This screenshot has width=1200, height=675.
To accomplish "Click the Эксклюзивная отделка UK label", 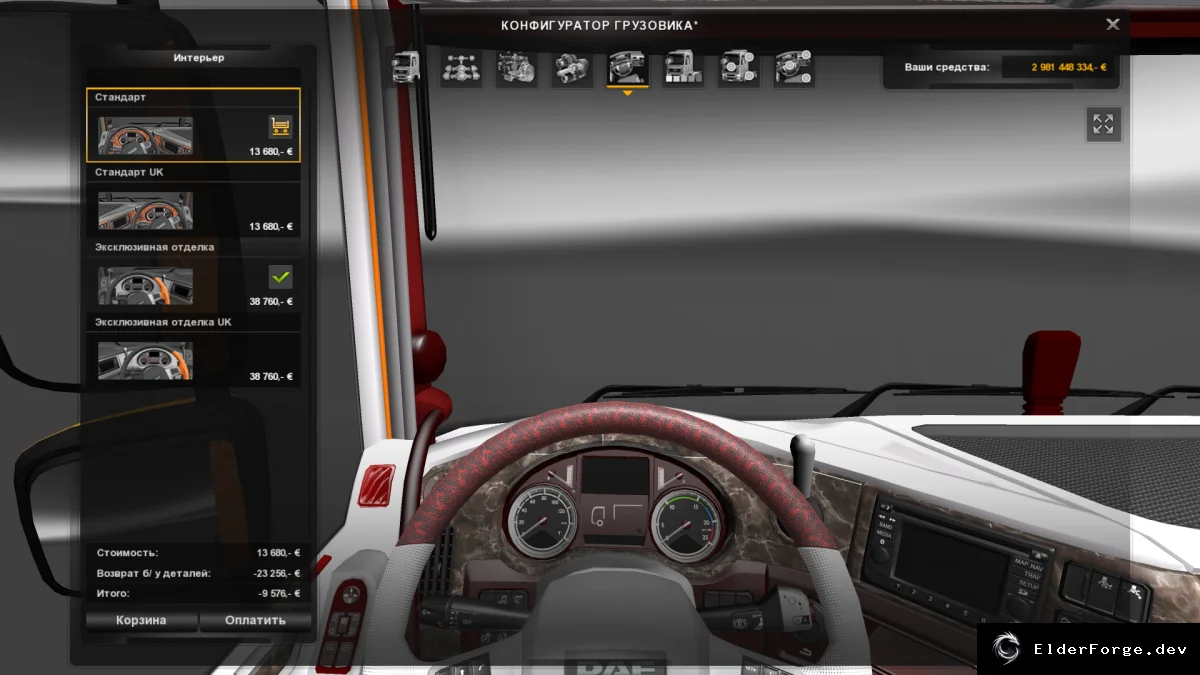I will (x=163, y=322).
